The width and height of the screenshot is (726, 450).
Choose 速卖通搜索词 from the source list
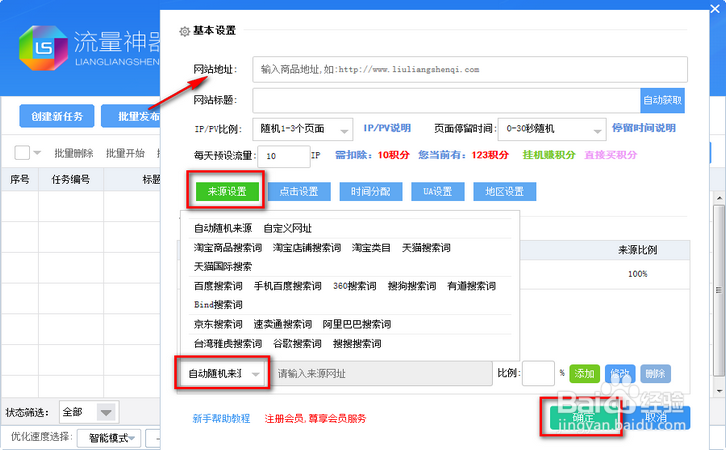282,324
